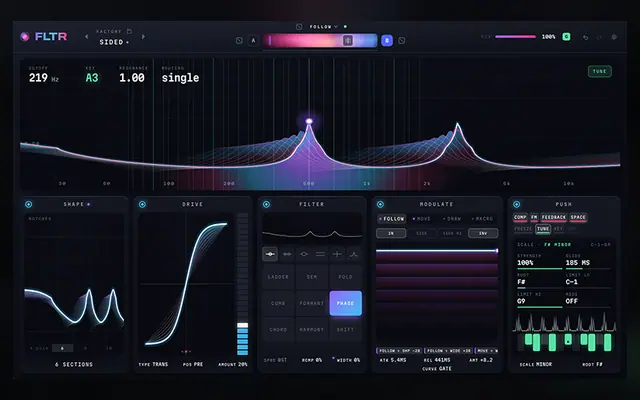Go to the next preset with right arrow

click(143, 37)
